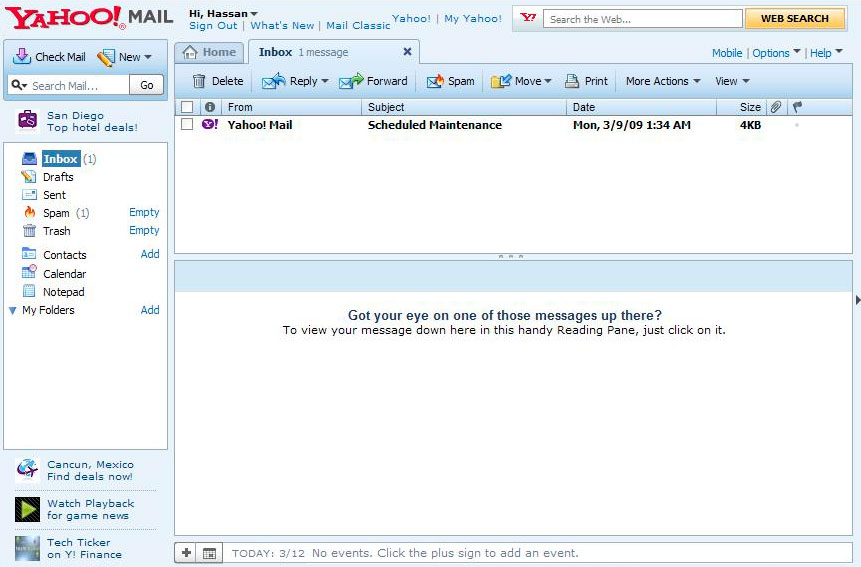Click the Contacts card icon
The width and height of the screenshot is (861, 567).
[x=29, y=254]
